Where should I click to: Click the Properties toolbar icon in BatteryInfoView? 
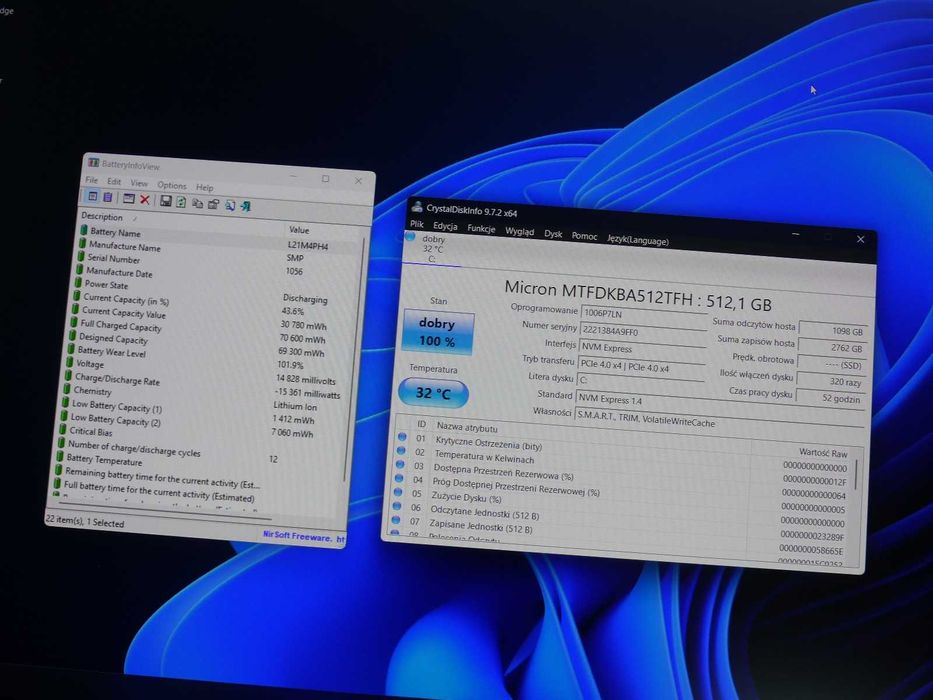pos(213,205)
